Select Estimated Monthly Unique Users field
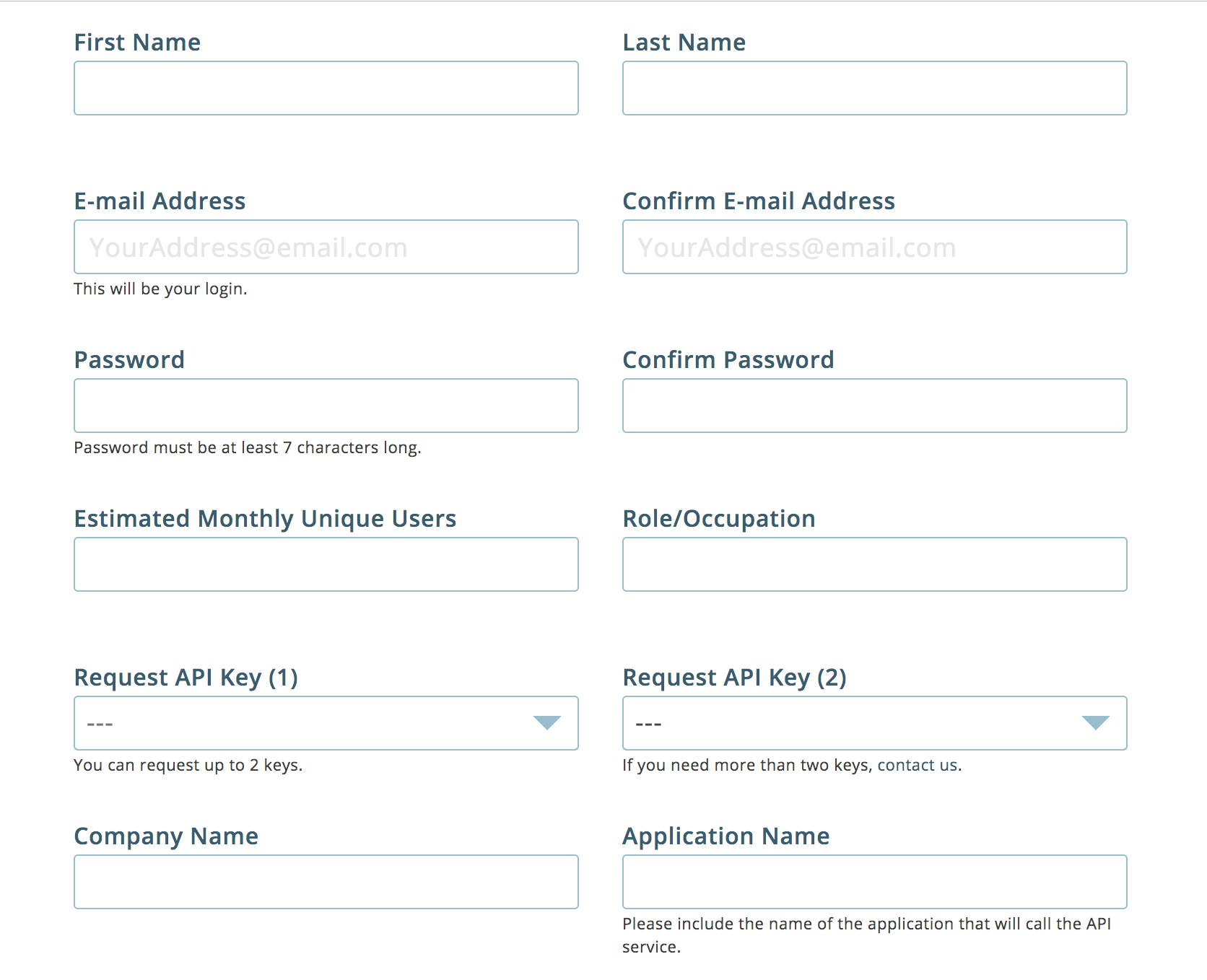The image size is (1207, 980). (326, 564)
